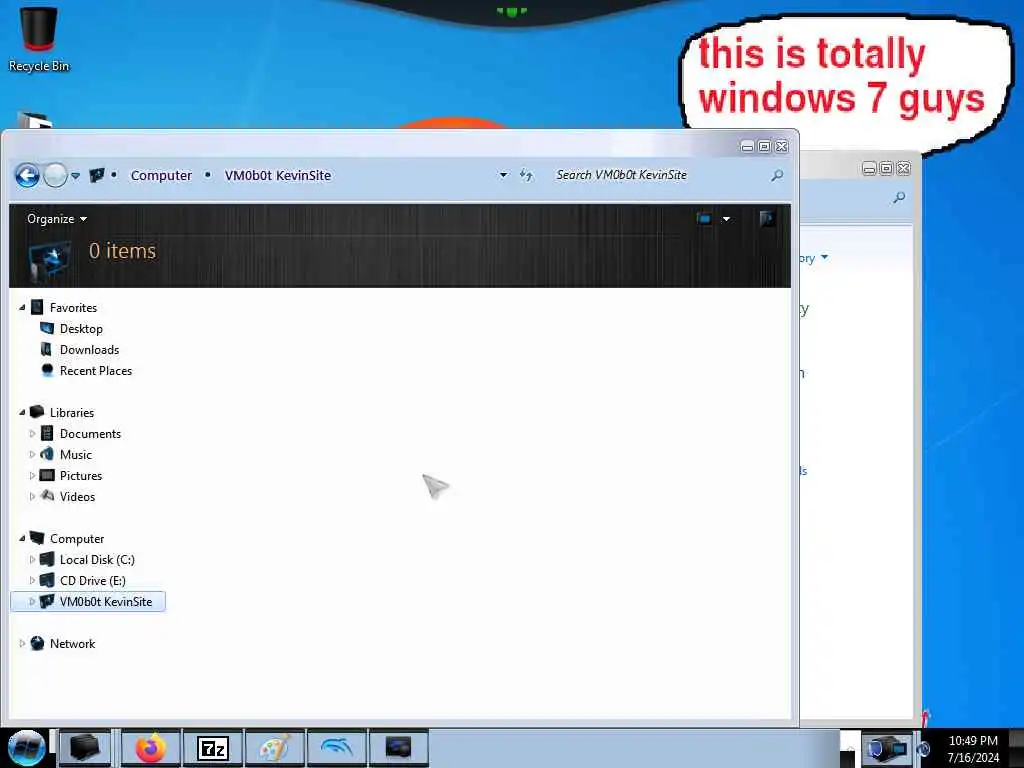Open the last dark taskbar app icon
Viewport: 1024px width, 768px height.
click(398, 748)
